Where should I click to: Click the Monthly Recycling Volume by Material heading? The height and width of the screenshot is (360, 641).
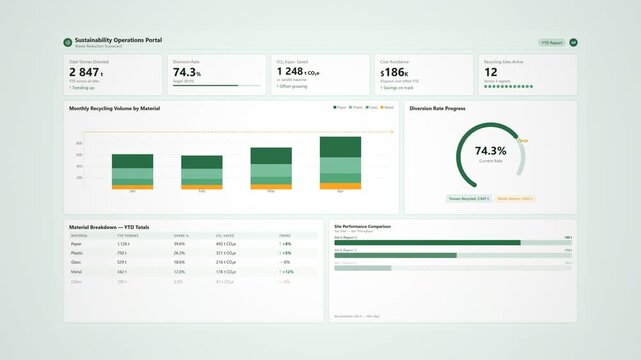tap(114, 108)
